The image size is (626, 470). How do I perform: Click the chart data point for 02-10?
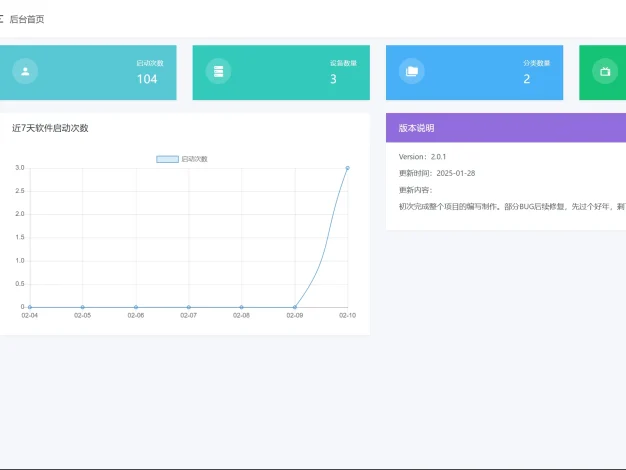pyautogui.click(x=347, y=168)
